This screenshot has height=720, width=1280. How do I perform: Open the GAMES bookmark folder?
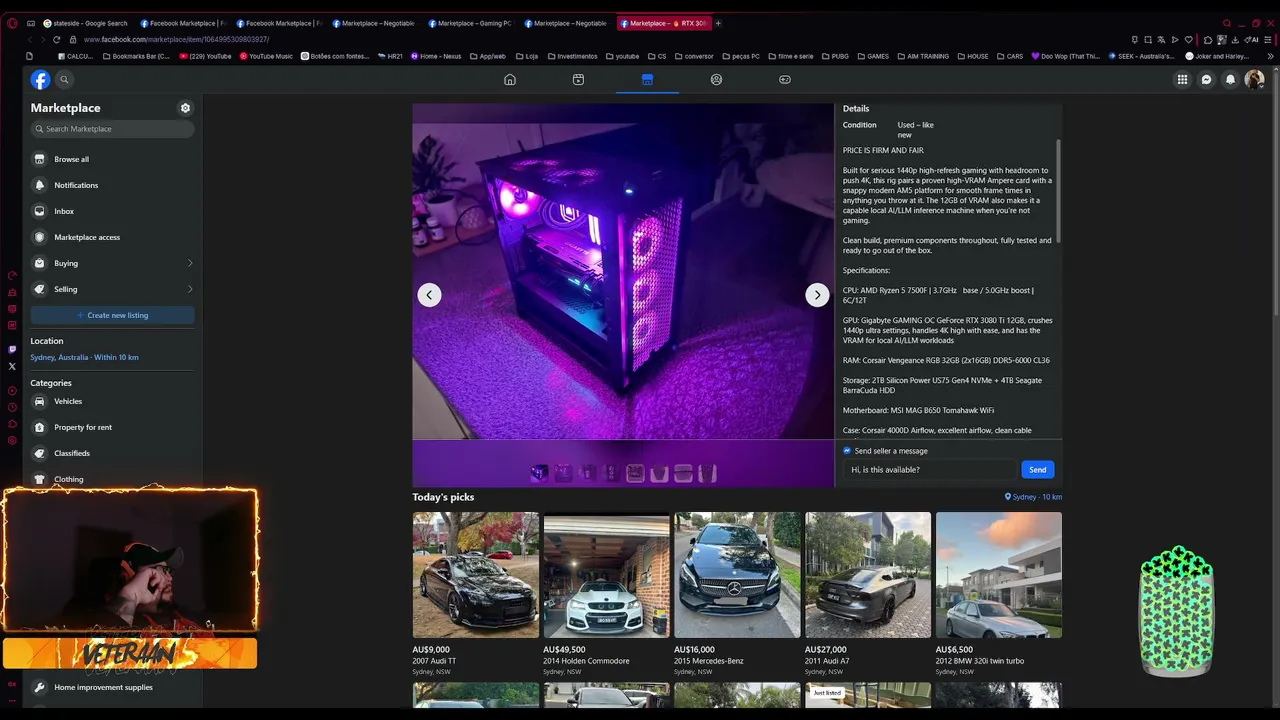click(x=873, y=56)
